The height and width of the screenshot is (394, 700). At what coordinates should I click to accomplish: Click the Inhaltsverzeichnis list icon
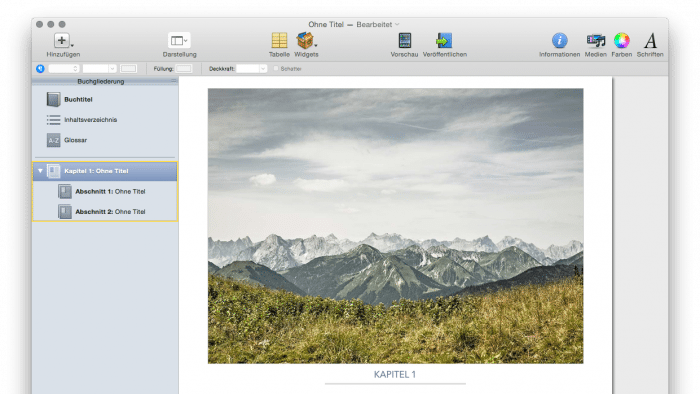pos(54,120)
